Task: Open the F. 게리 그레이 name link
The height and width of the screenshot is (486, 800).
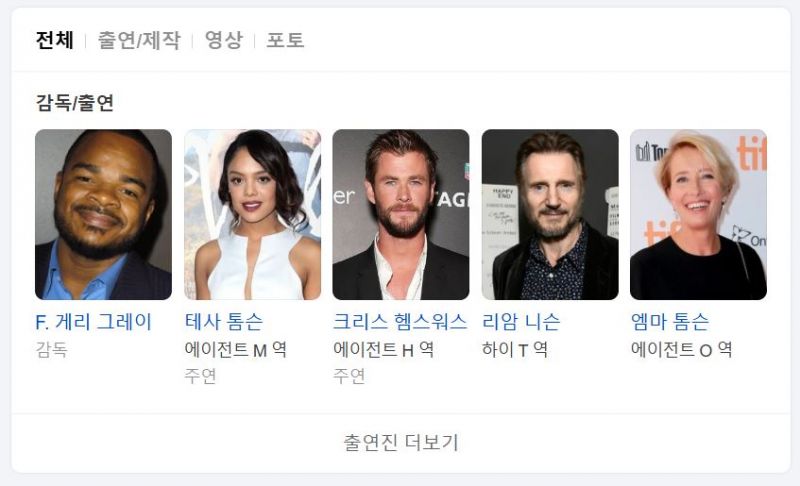Action: (x=94, y=322)
